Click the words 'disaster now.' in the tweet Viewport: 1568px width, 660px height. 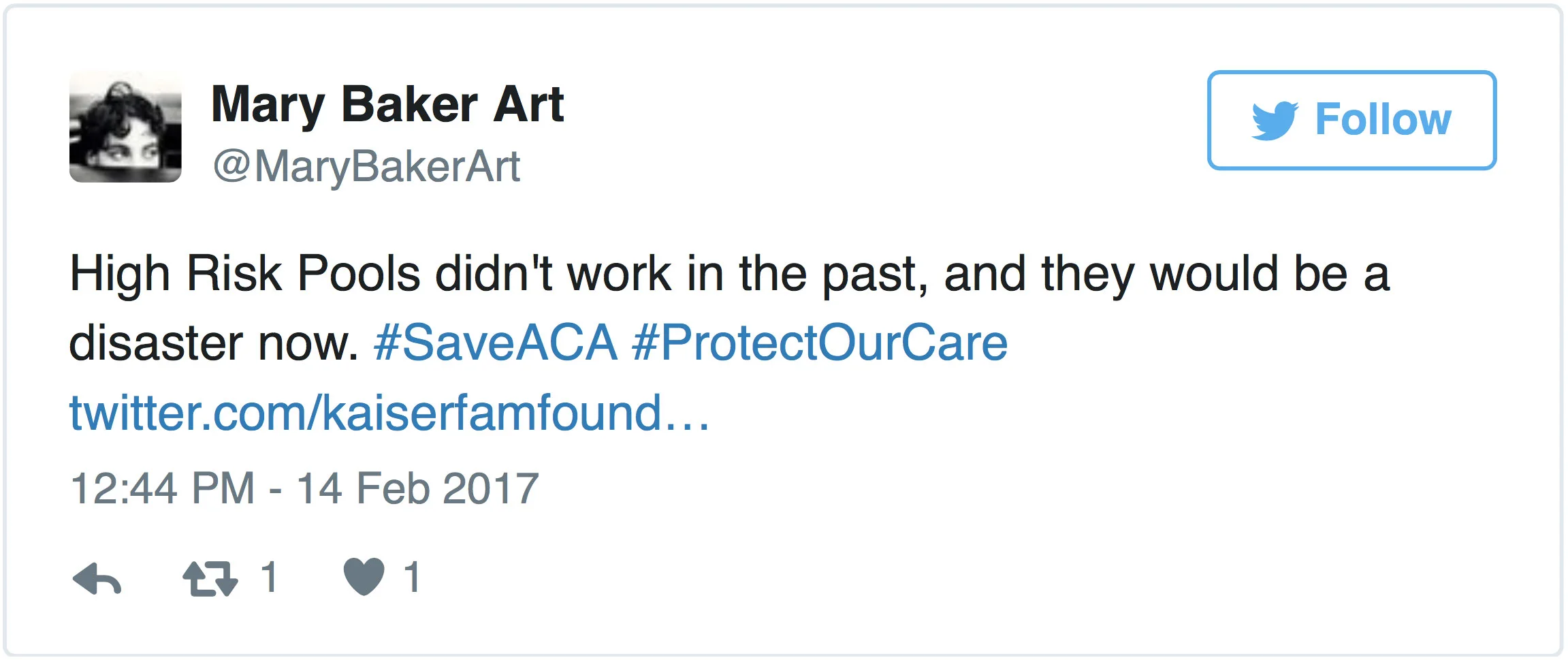(214, 343)
